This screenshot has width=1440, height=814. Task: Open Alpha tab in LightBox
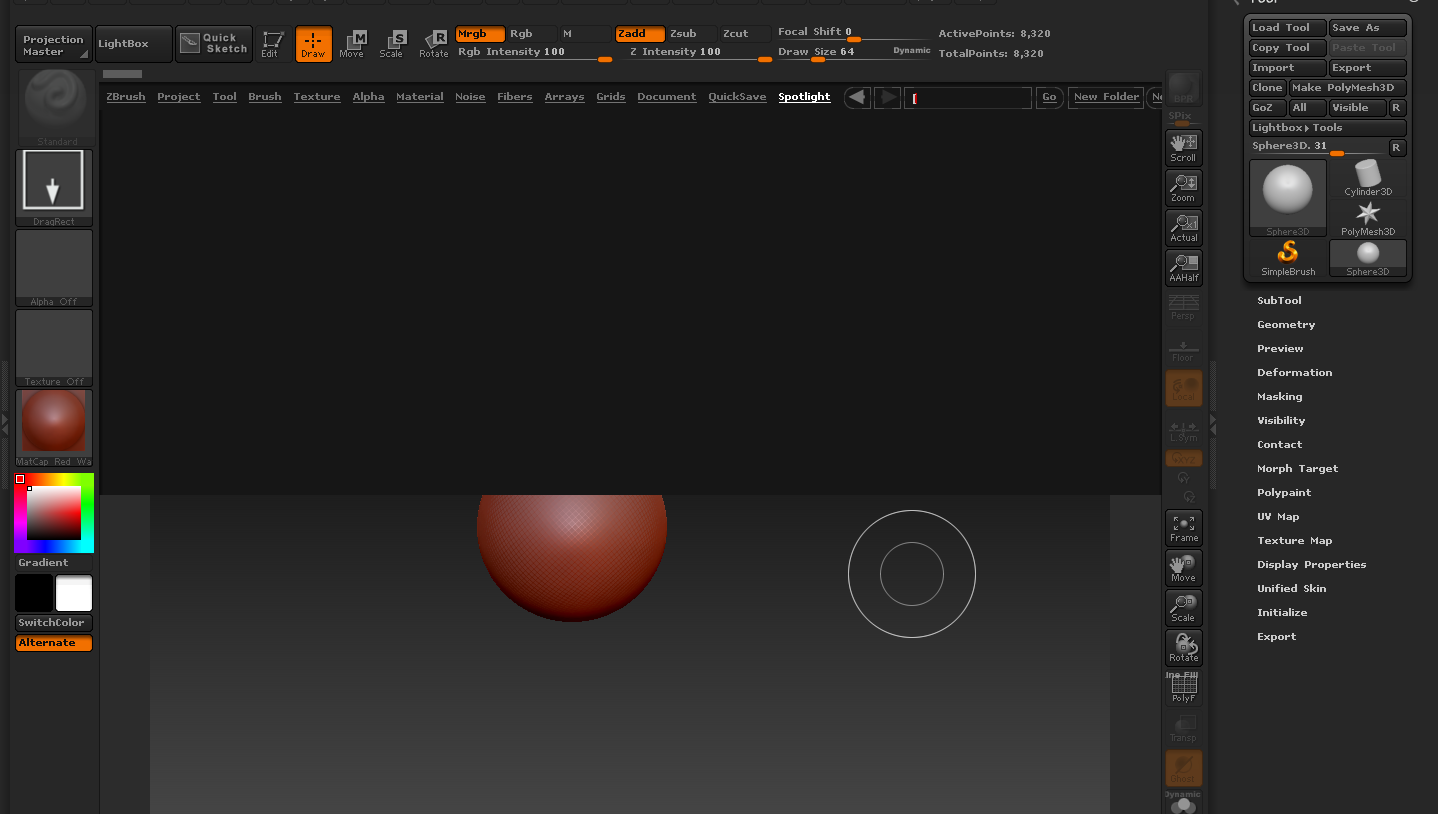[369, 97]
